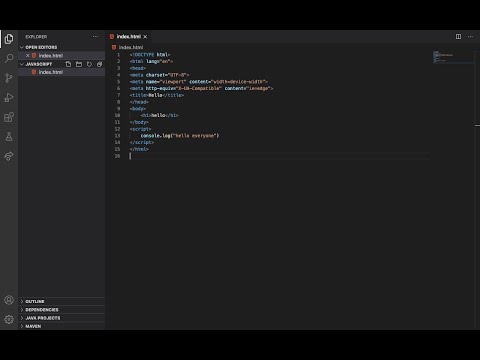Image resolution: width=480 pixels, height=360 pixels.
Task: Click the empty line 16 in editor
Action: 279,156
